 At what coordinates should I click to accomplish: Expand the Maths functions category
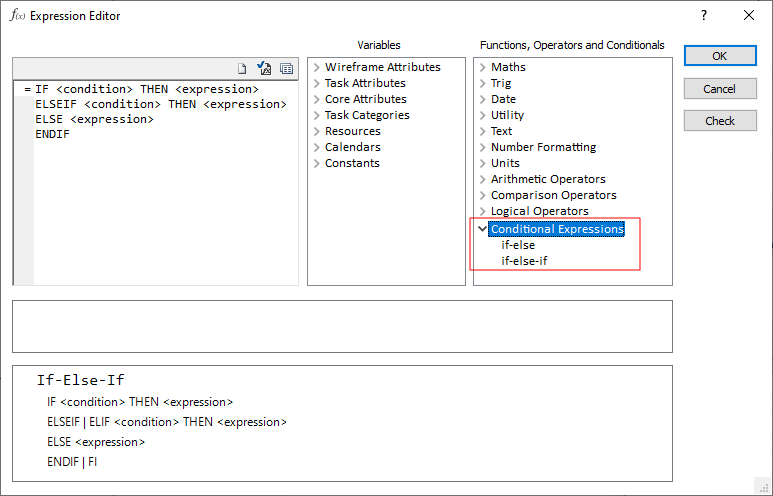click(483, 67)
